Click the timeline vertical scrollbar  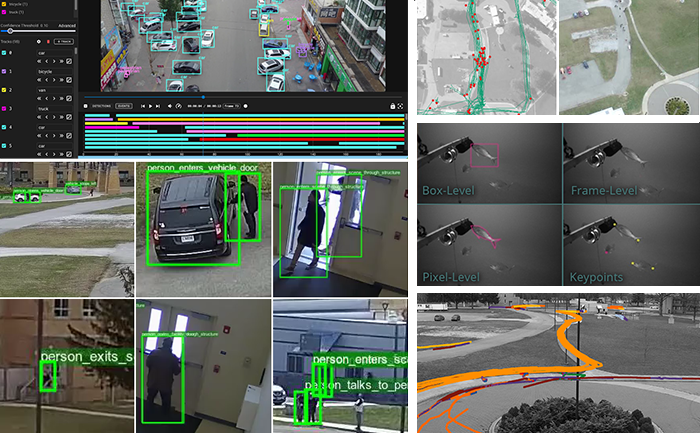click(406, 118)
